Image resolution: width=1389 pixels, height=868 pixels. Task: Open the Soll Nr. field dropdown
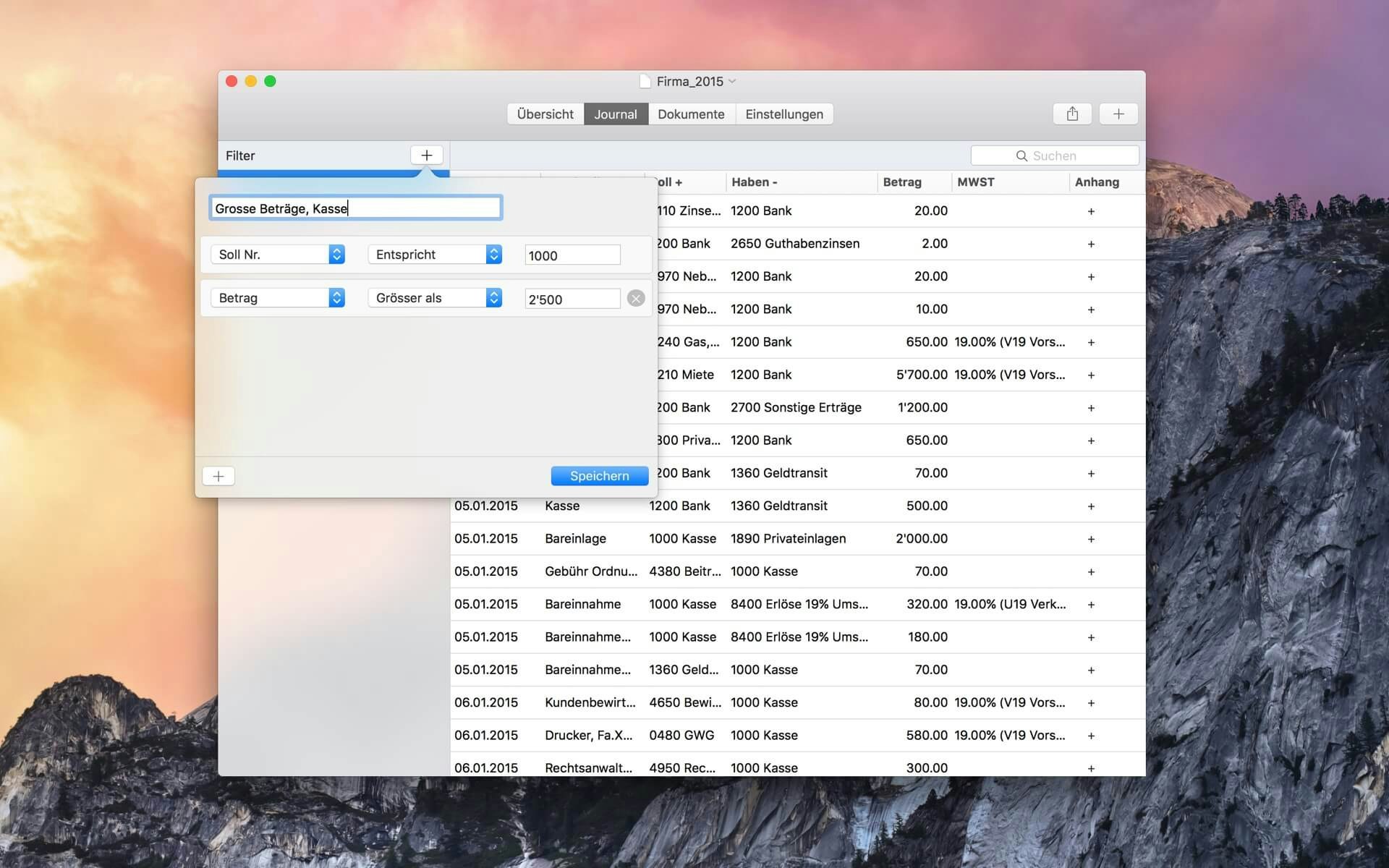coord(278,255)
